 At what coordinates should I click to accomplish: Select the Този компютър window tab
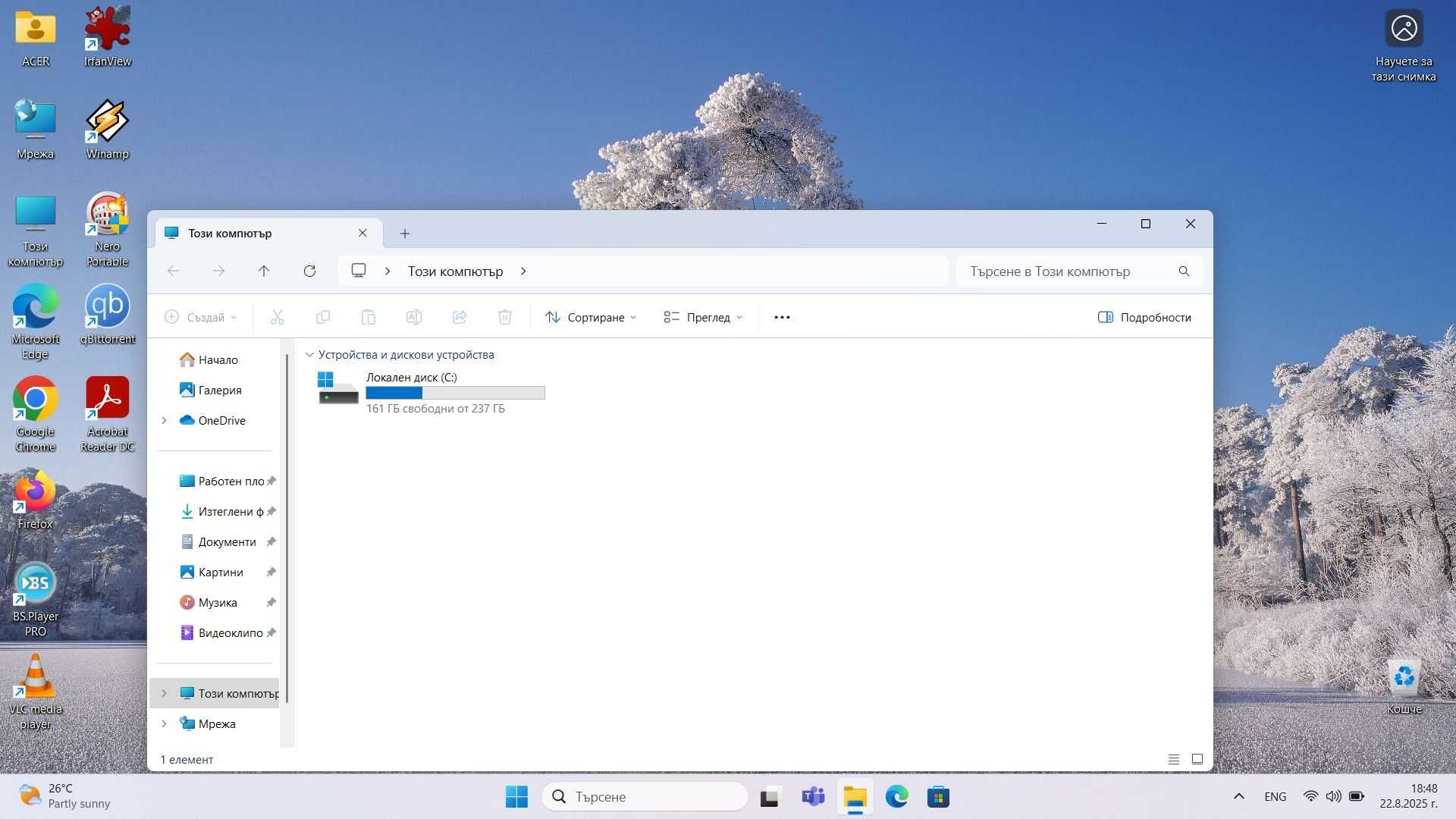point(269,233)
